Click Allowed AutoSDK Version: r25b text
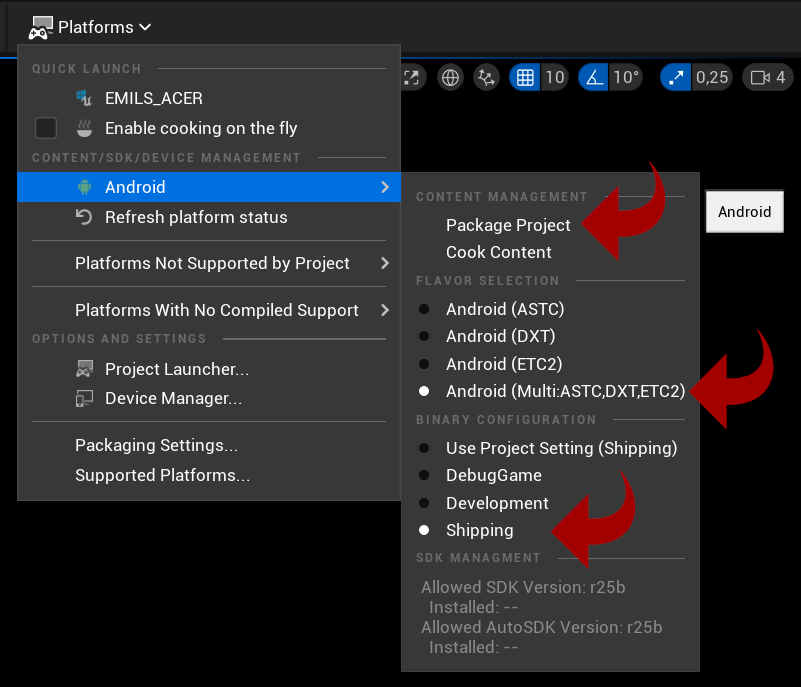Screen dimensions: 801x687 [541, 627]
